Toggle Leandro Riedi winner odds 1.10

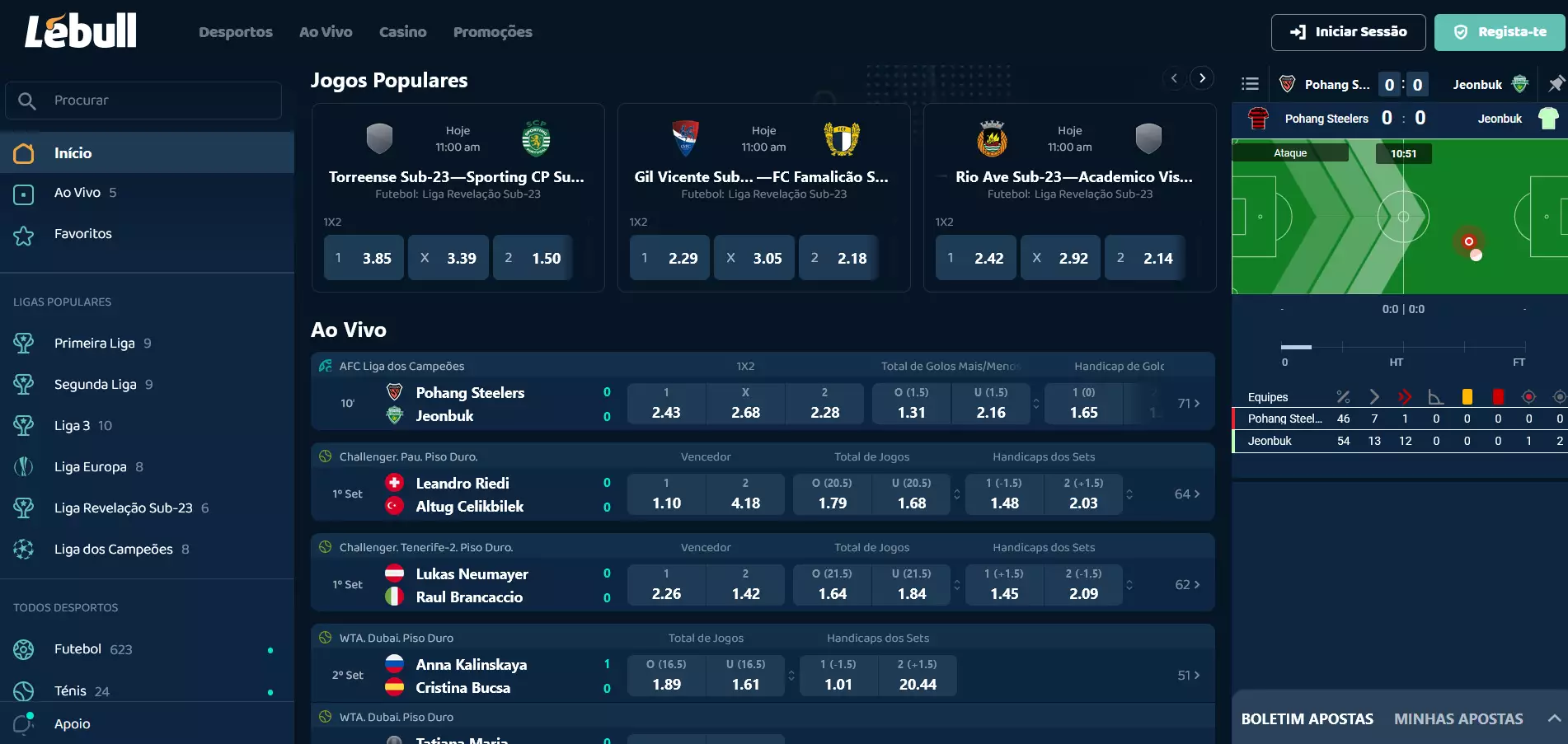click(666, 494)
